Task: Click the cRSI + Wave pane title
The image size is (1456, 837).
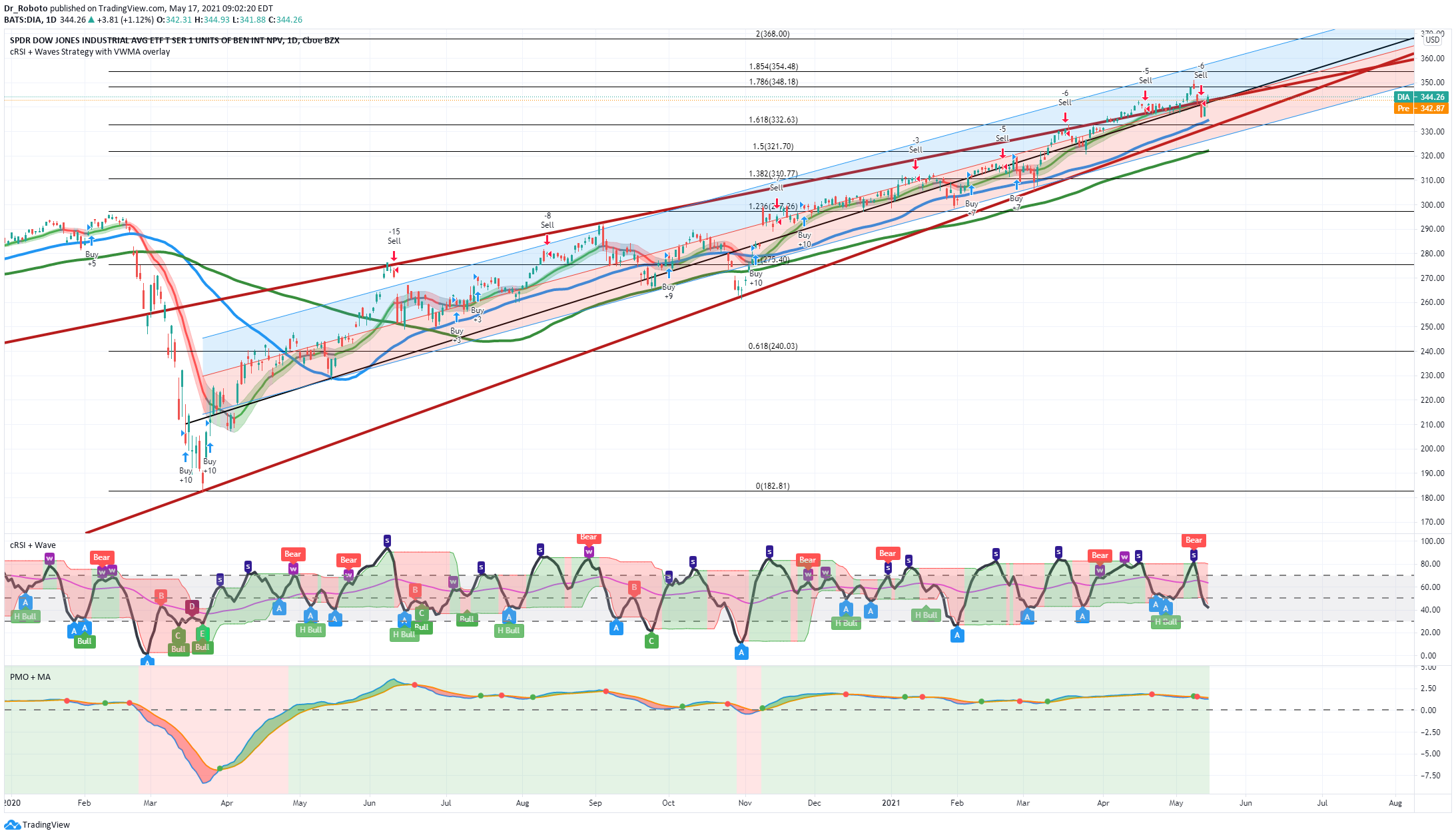Action: [x=33, y=545]
